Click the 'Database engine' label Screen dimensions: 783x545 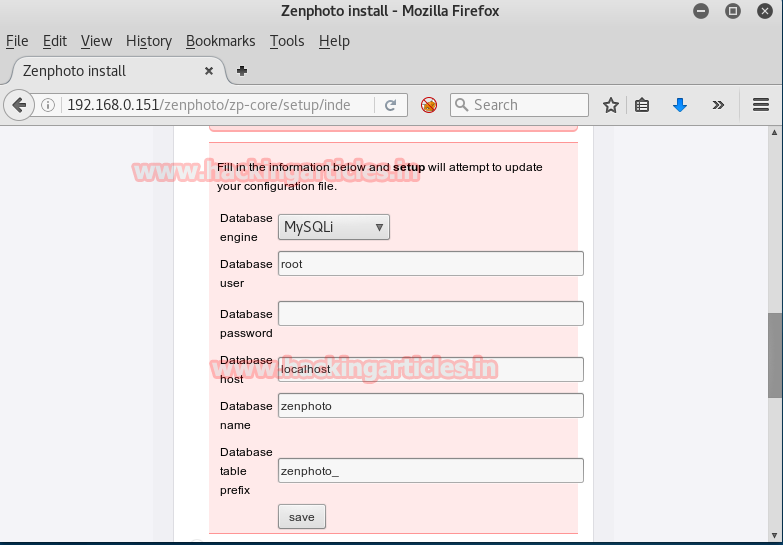click(246, 228)
